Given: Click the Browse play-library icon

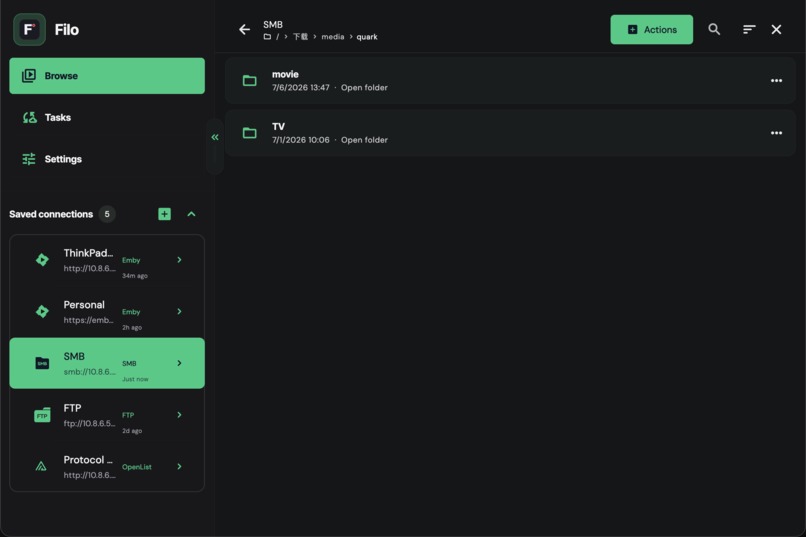Looking at the screenshot, I should (x=29, y=76).
